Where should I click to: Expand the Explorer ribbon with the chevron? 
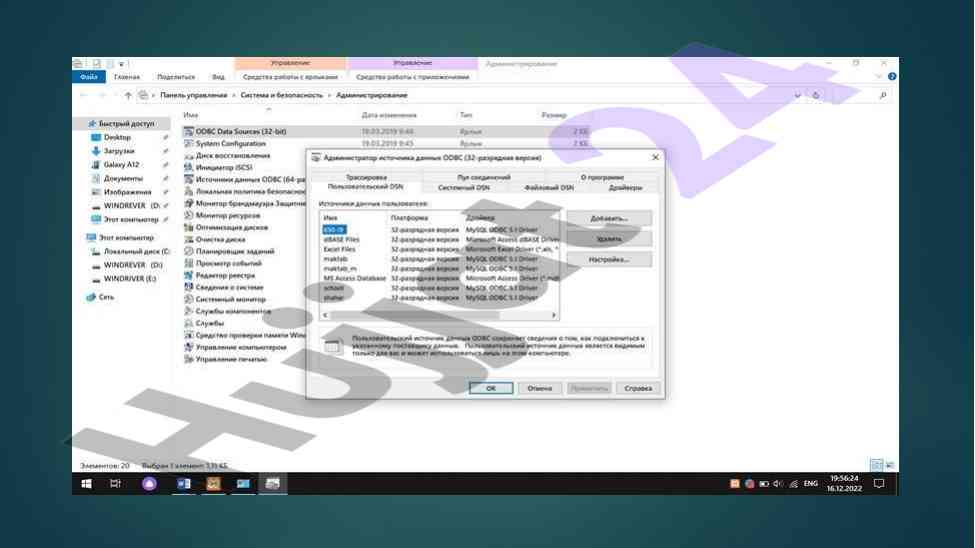[879, 77]
